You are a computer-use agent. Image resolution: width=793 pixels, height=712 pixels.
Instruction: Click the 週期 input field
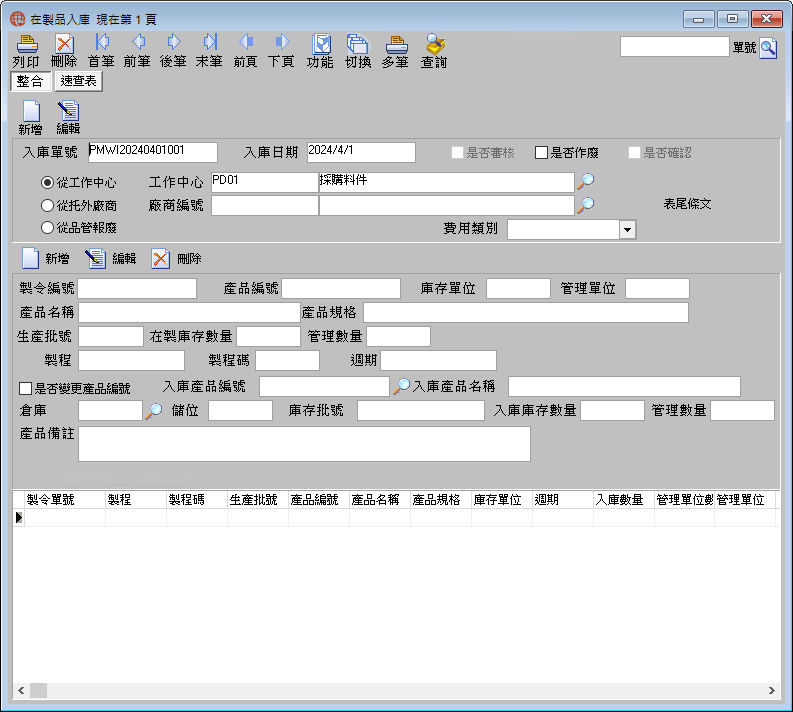coord(438,361)
